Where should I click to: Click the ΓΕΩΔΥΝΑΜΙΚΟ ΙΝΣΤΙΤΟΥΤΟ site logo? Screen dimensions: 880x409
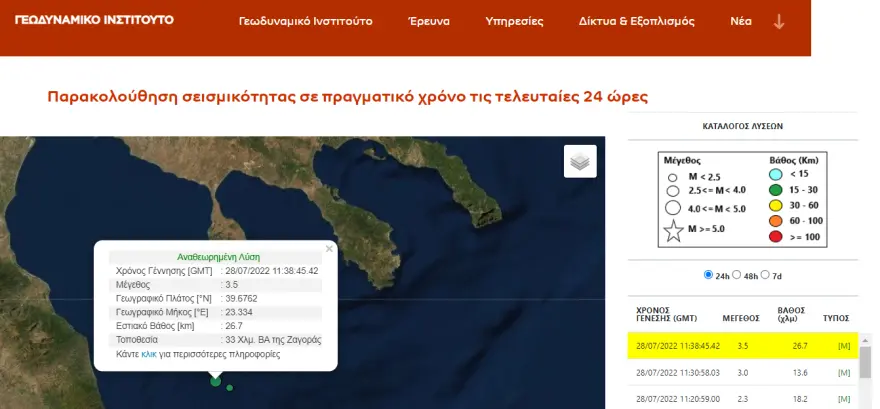point(94,19)
